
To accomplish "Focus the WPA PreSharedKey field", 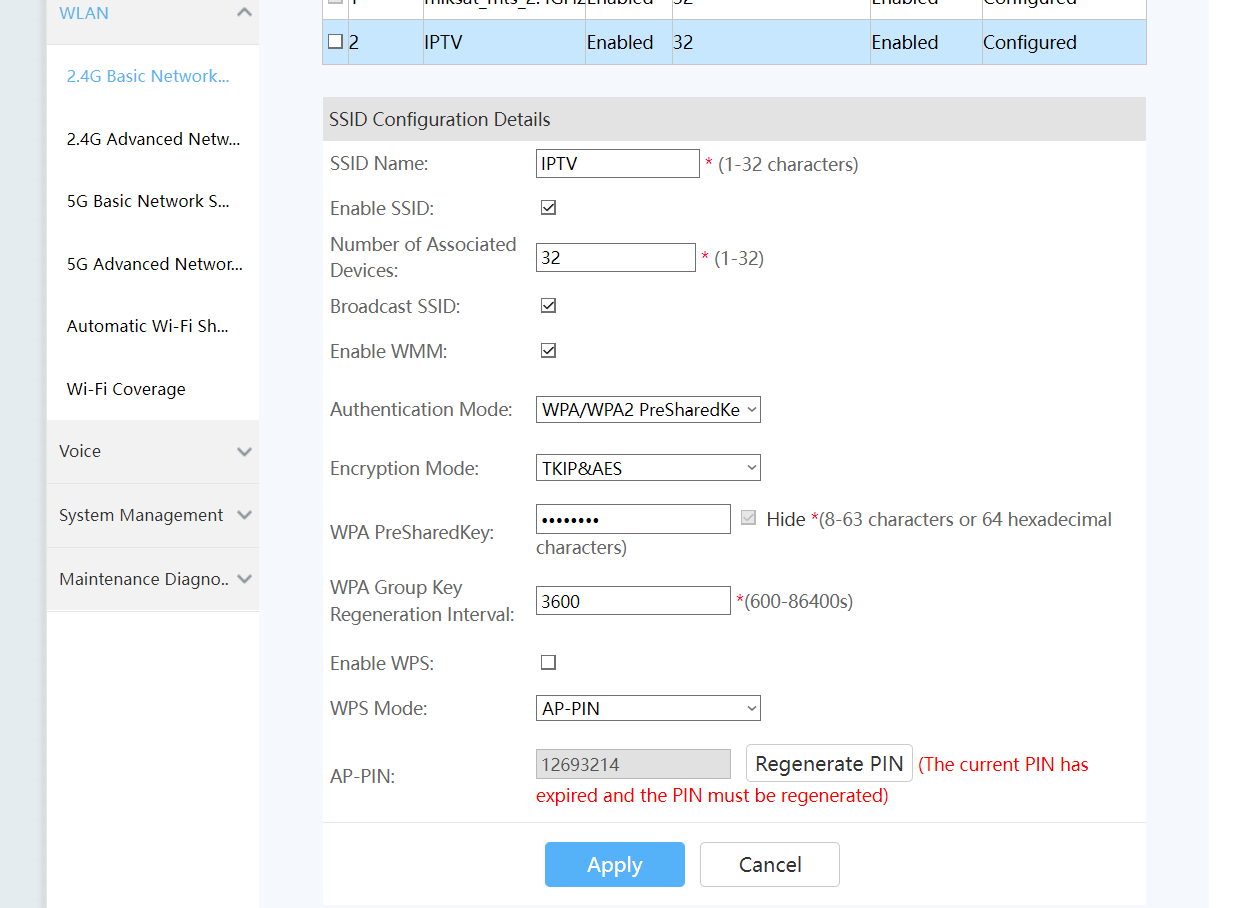I will [x=633, y=519].
